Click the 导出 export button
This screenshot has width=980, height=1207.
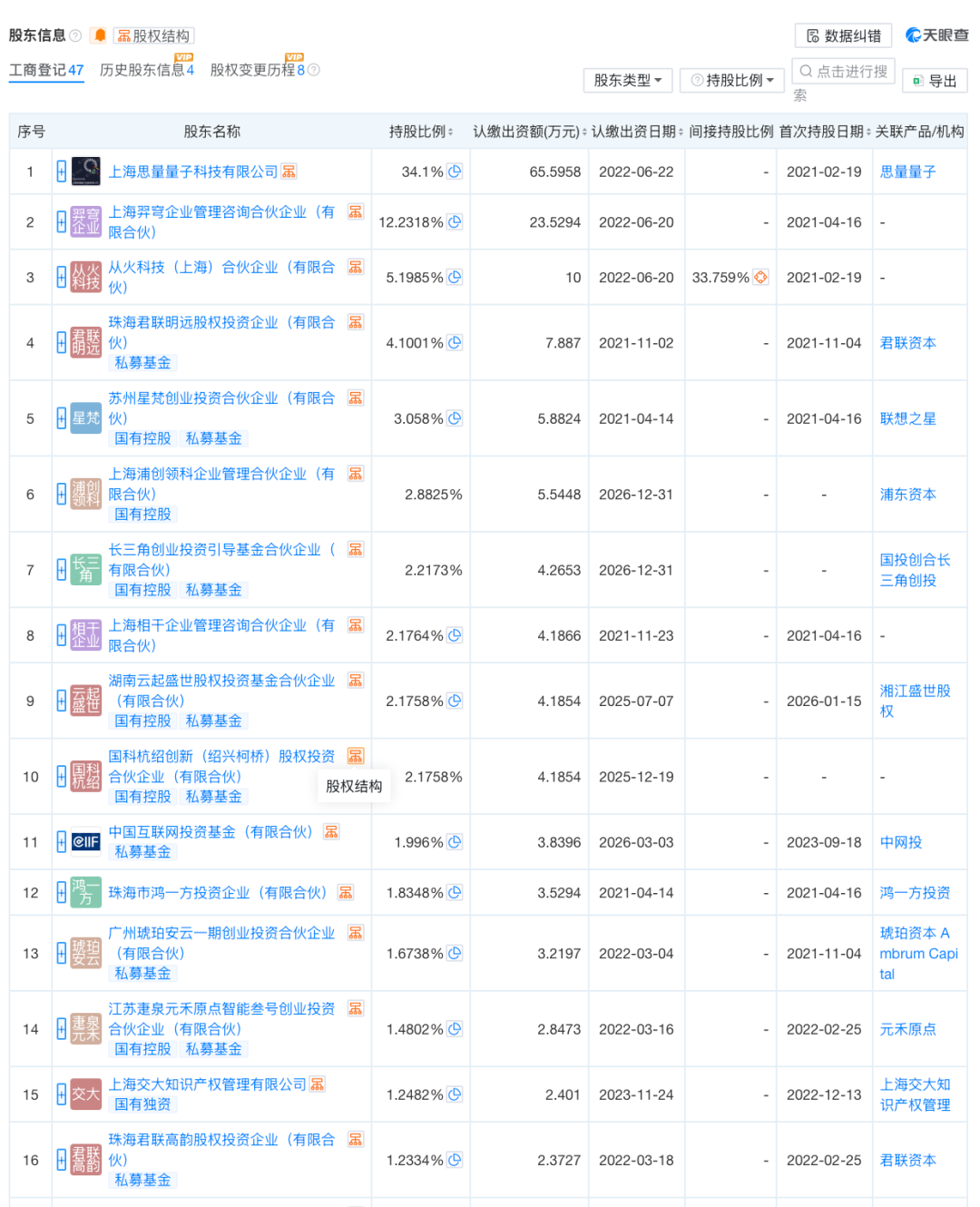point(935,81)
